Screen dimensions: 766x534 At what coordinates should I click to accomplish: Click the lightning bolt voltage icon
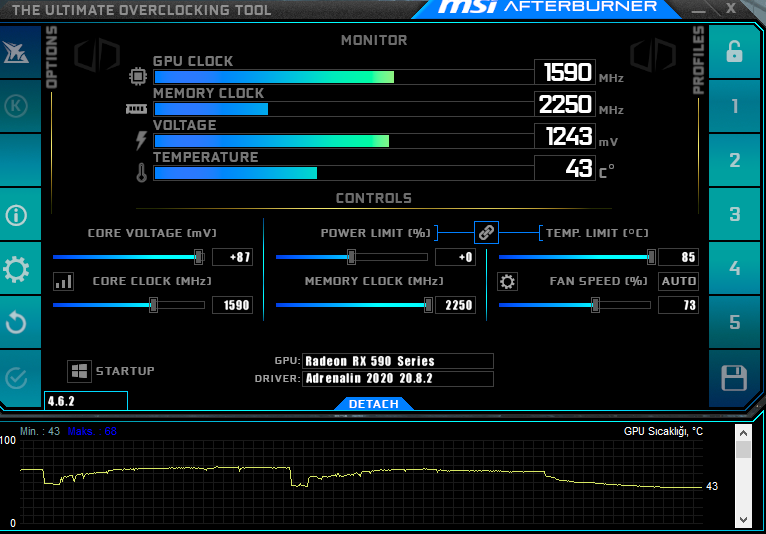[141, 140]
